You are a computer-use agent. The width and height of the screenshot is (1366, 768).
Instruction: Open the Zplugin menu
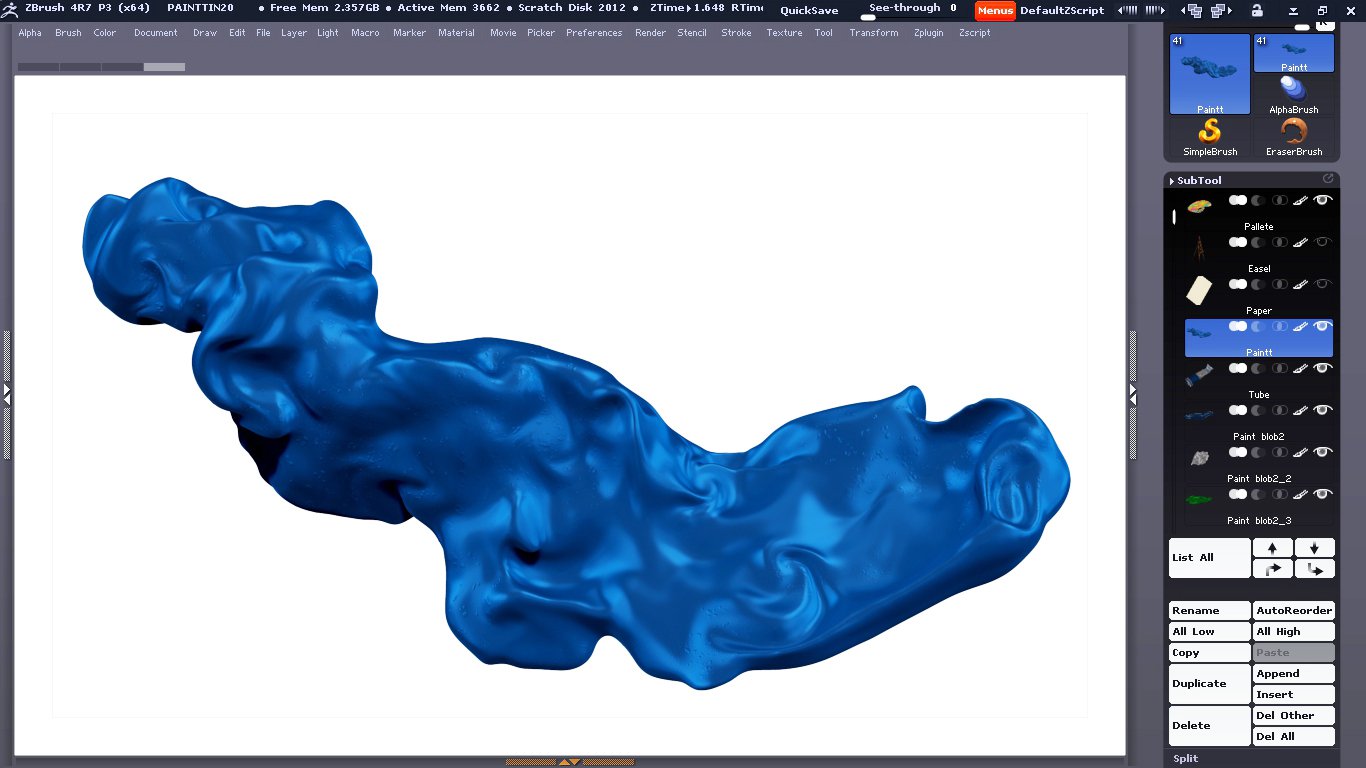coord(928,33)
